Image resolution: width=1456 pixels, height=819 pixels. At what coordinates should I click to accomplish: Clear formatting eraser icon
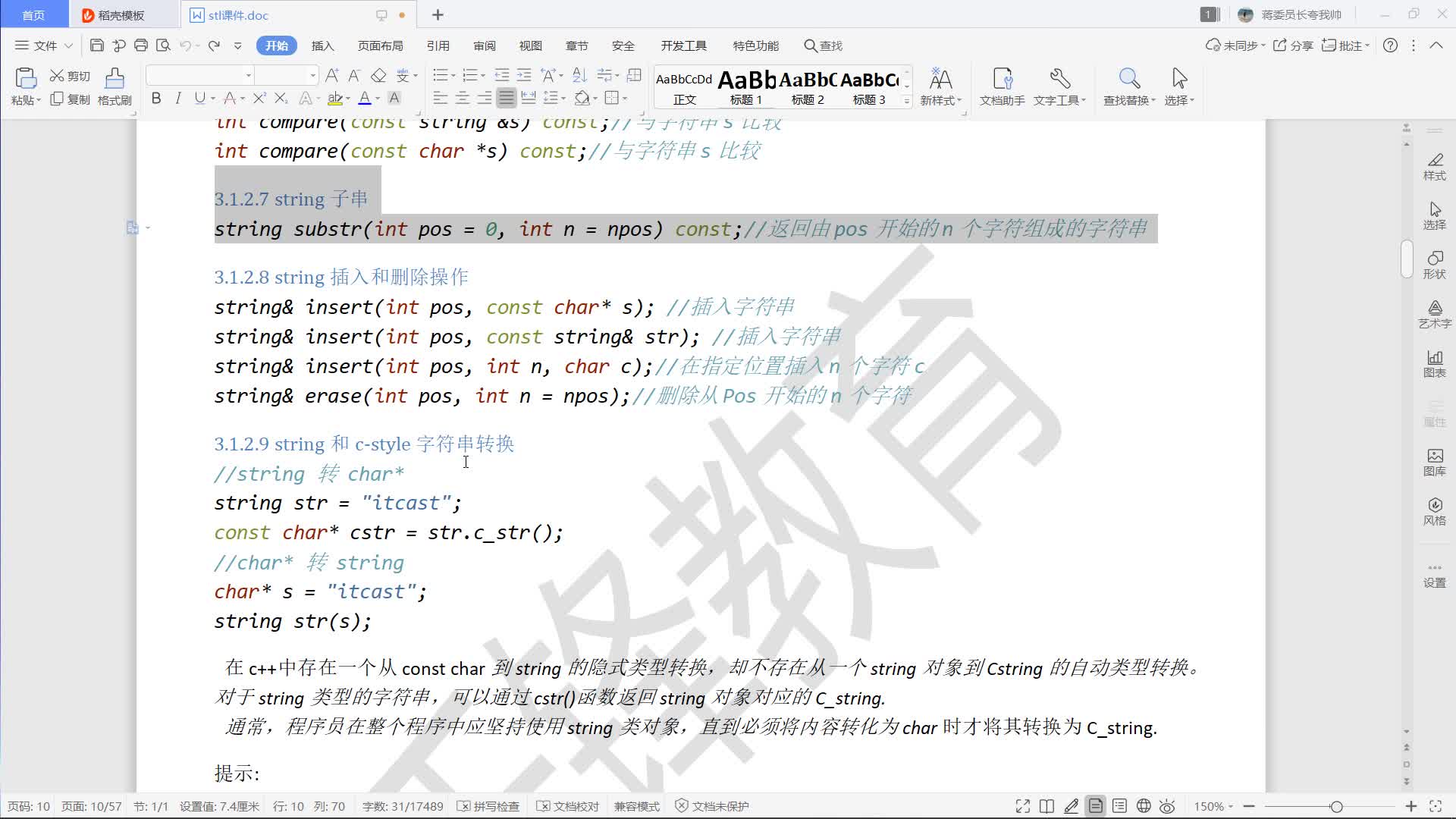(x=378, y=75)
